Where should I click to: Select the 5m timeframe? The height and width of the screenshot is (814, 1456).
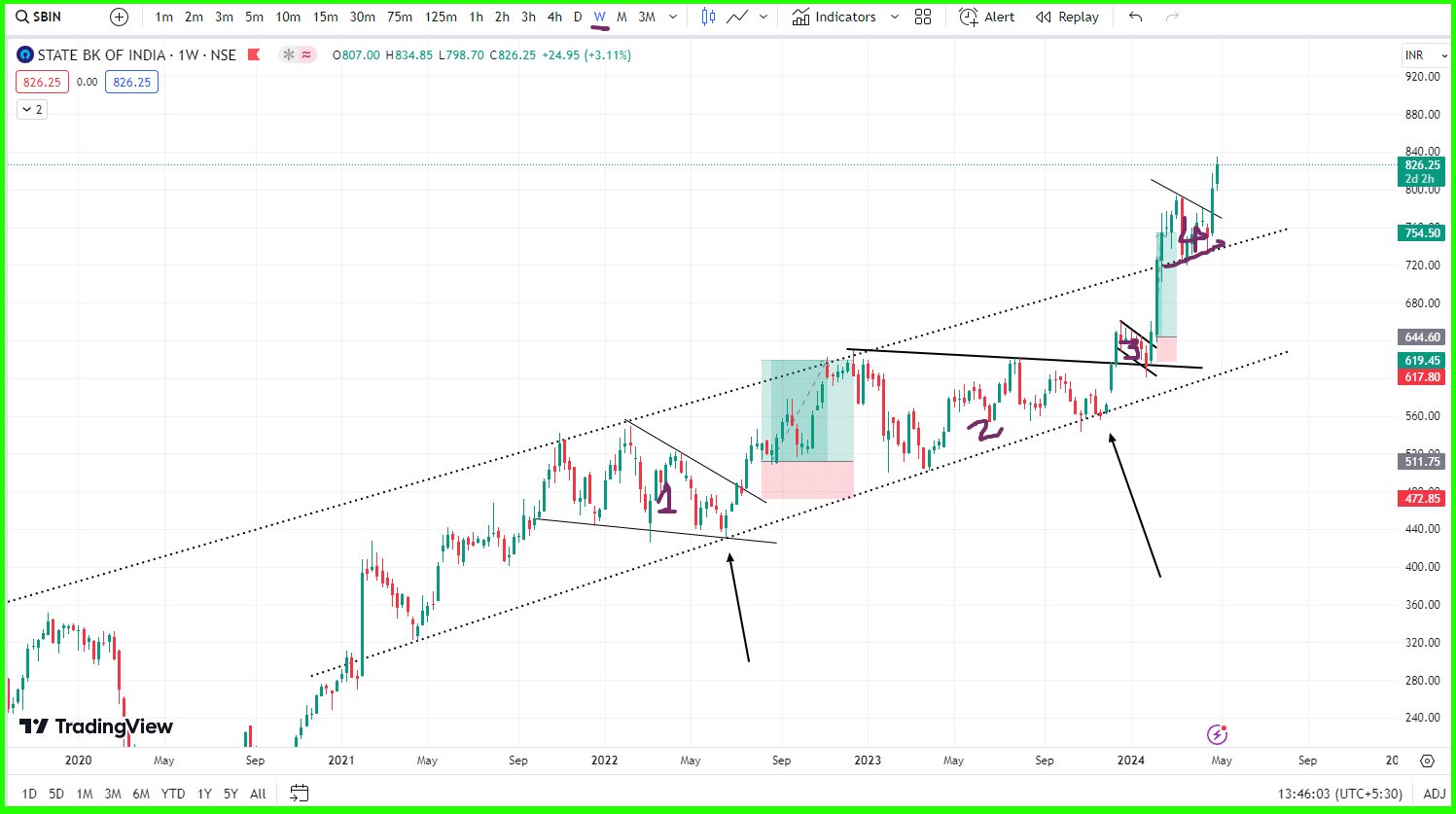click(x=254, y=17)
